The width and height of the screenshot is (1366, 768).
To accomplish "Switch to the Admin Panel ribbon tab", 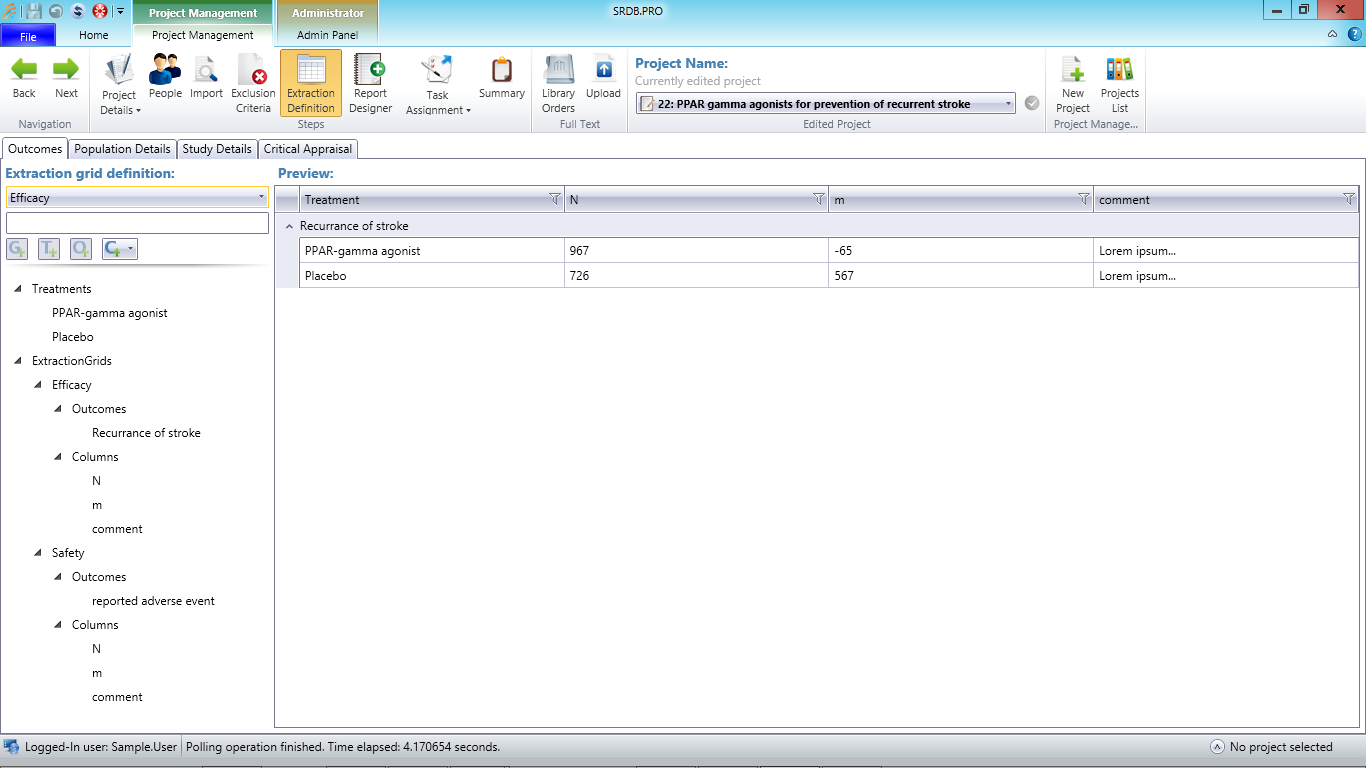I will click(327, 35).
